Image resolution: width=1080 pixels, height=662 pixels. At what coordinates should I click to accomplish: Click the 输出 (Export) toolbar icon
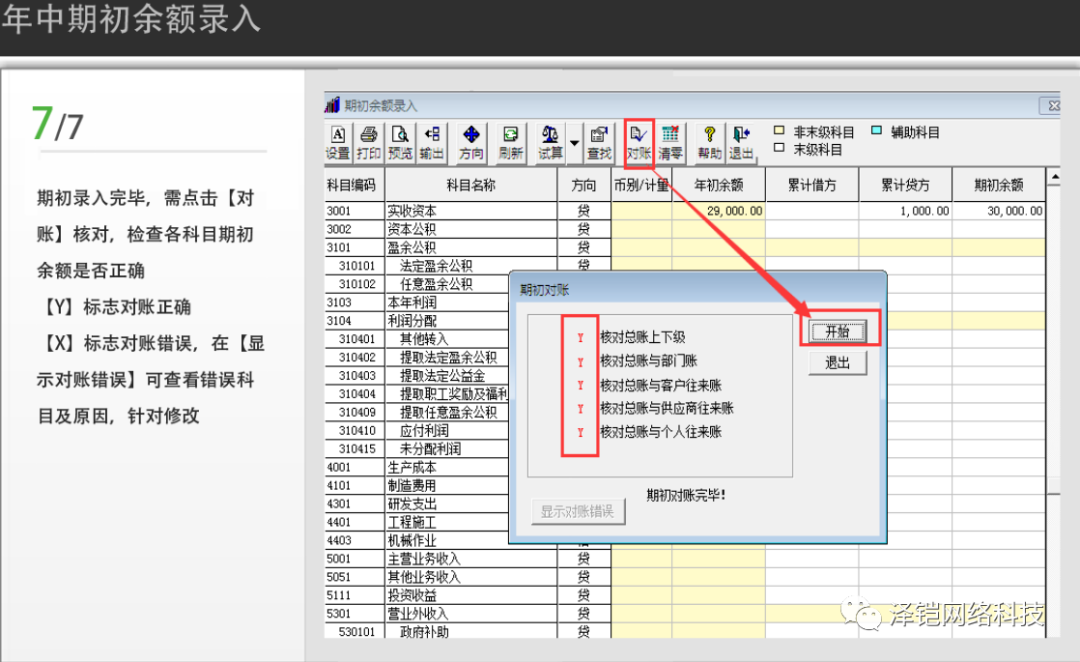432,142
